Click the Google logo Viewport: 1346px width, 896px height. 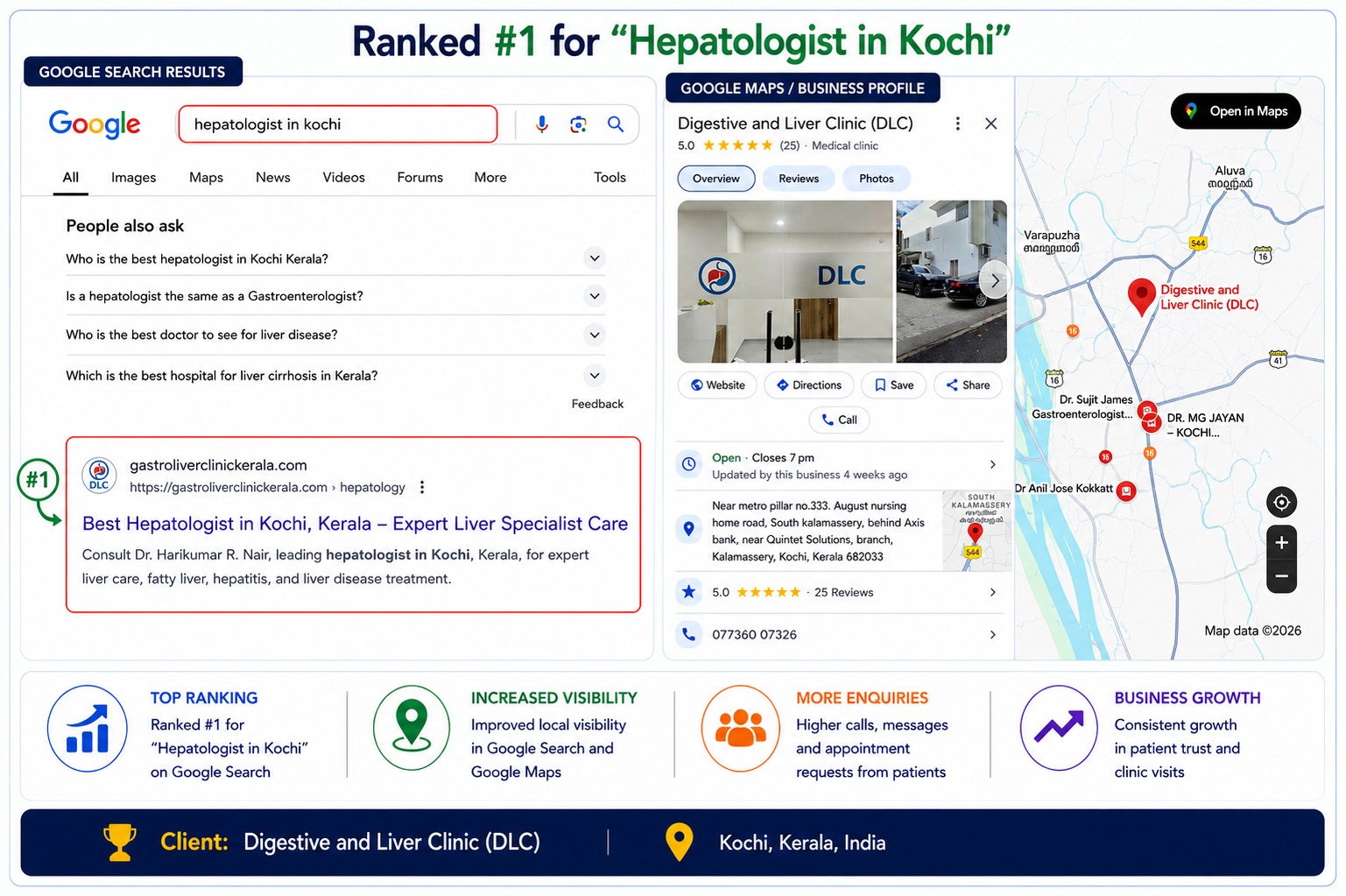(95, 124)
